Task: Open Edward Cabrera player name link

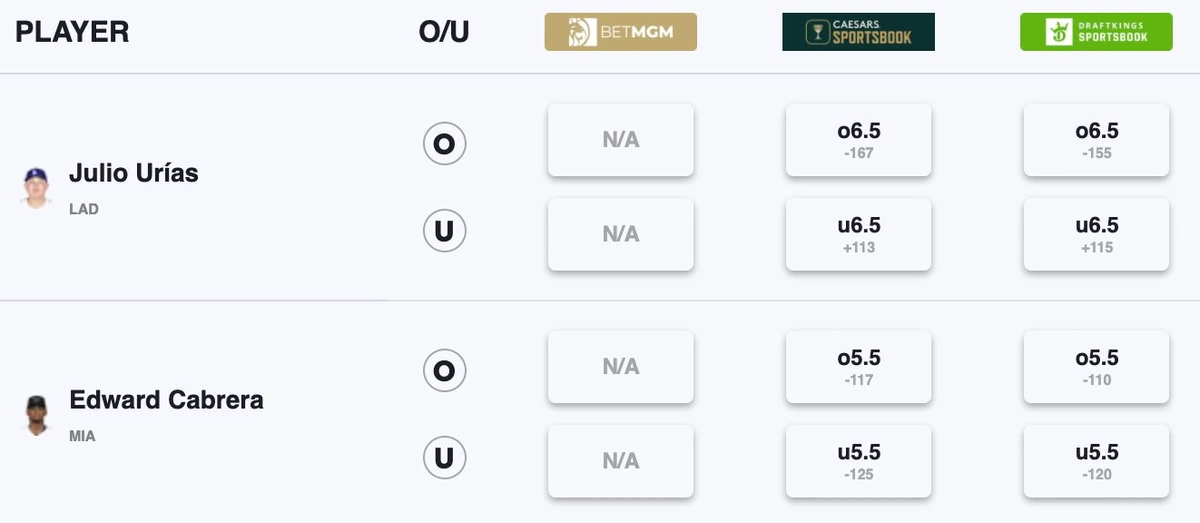Action: 166,400
